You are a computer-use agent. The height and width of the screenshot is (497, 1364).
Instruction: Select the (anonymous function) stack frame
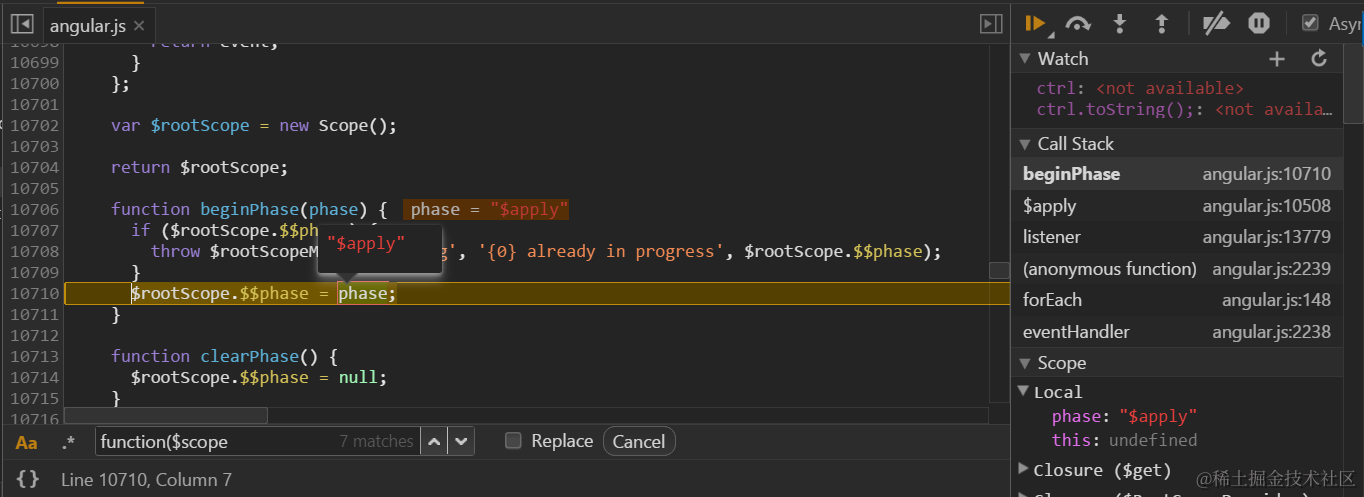pyautogui.click(x=1177, y=269)
